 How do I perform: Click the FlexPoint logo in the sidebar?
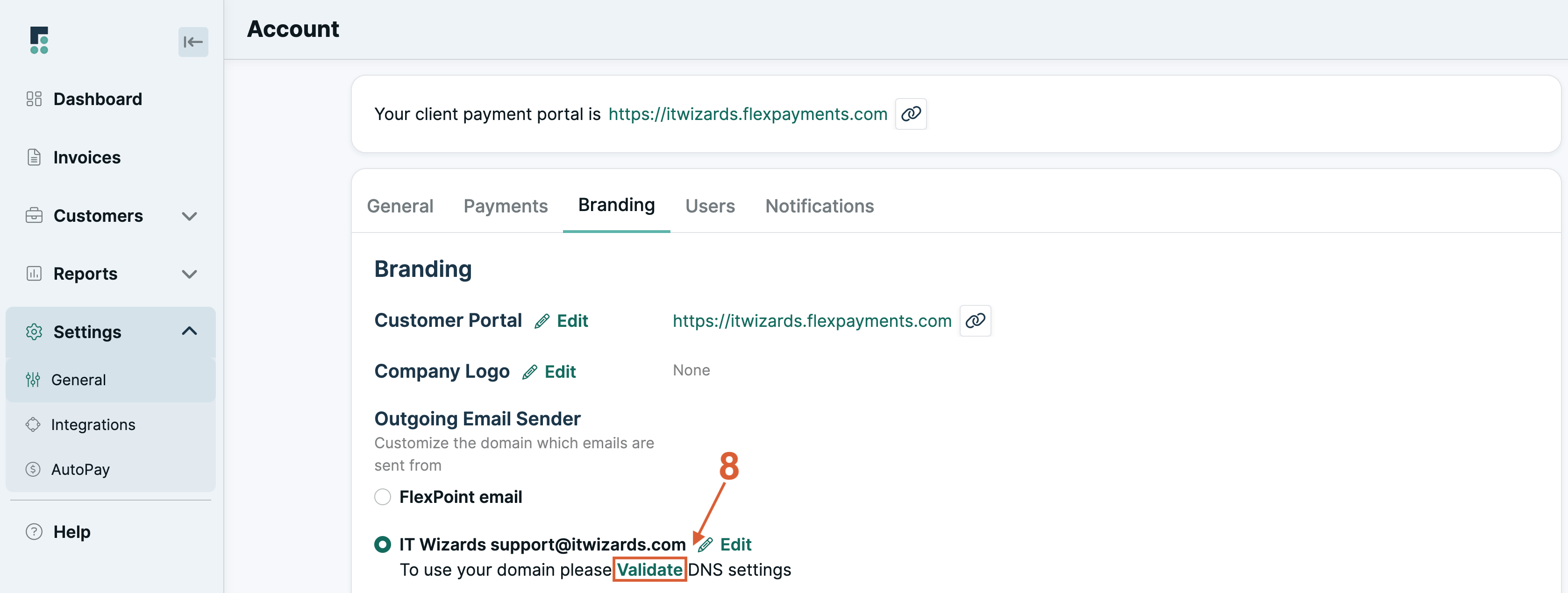[x=38, y=40]
